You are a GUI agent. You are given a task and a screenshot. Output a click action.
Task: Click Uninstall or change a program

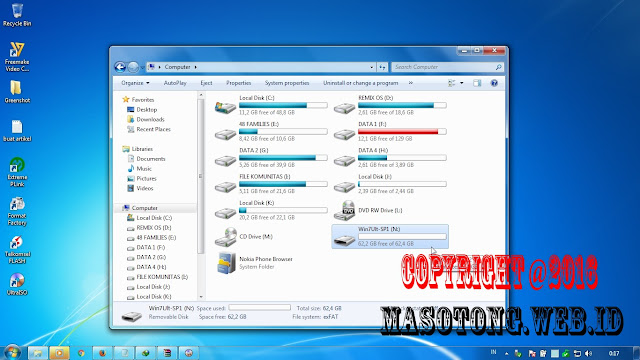tap(360, 83)
